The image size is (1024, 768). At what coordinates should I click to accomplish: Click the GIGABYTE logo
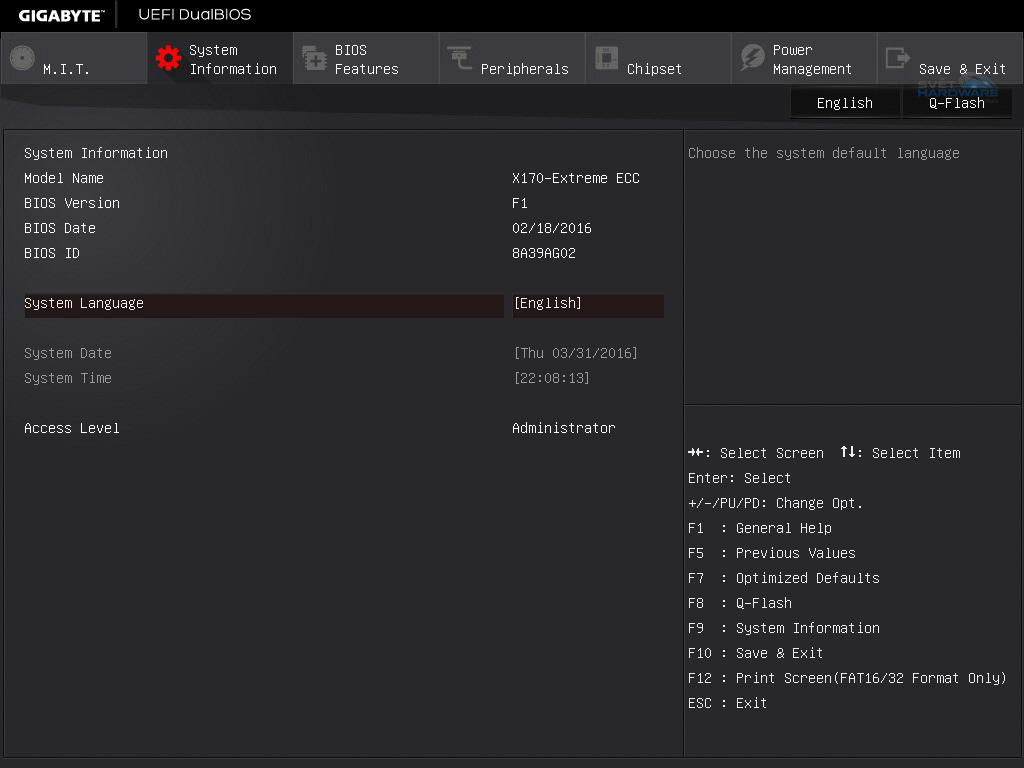click(61, 15)
